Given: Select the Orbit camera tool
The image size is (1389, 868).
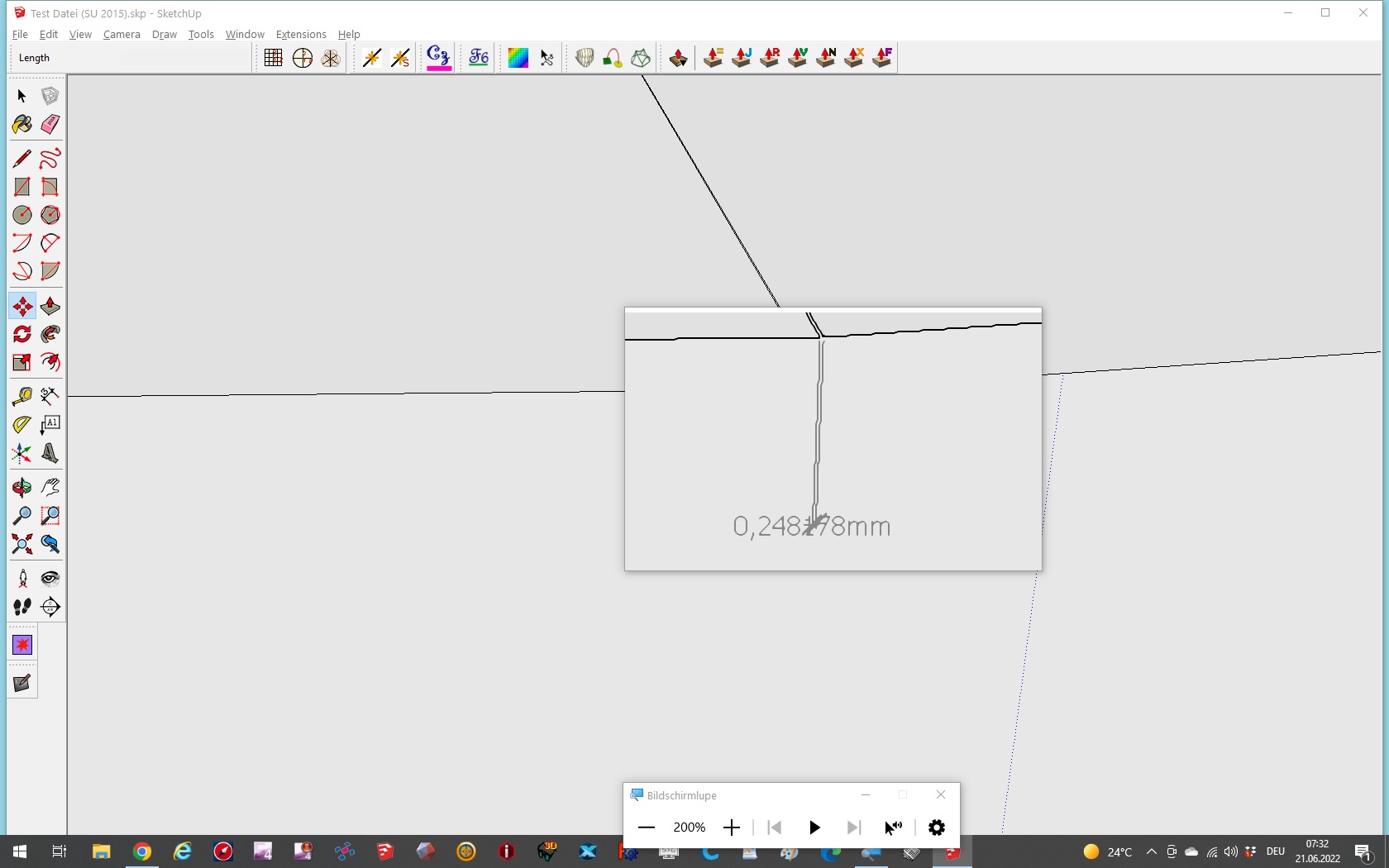Looking at the screenshot, I should (22, 488).
